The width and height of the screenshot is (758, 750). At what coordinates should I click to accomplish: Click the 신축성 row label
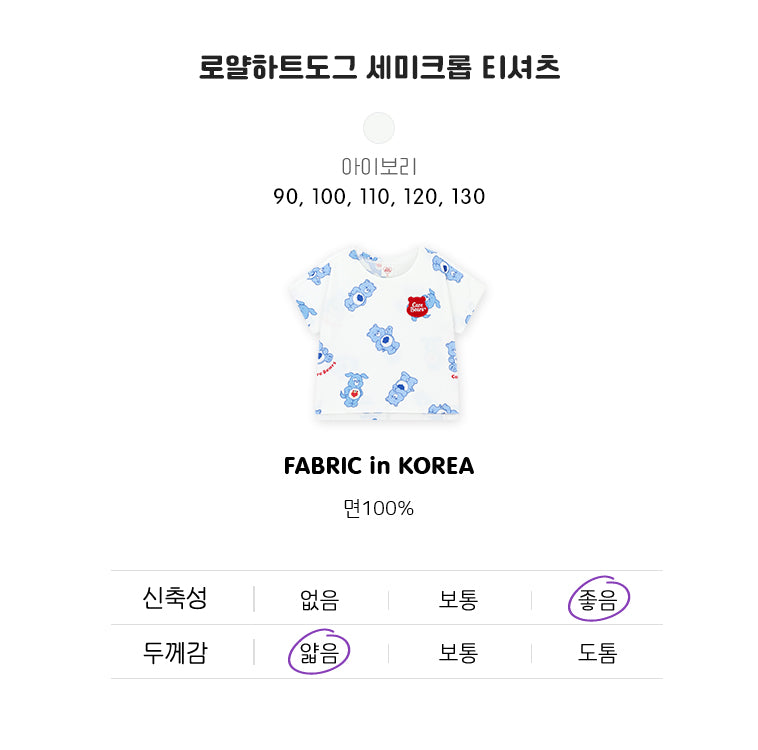[175, 599]
